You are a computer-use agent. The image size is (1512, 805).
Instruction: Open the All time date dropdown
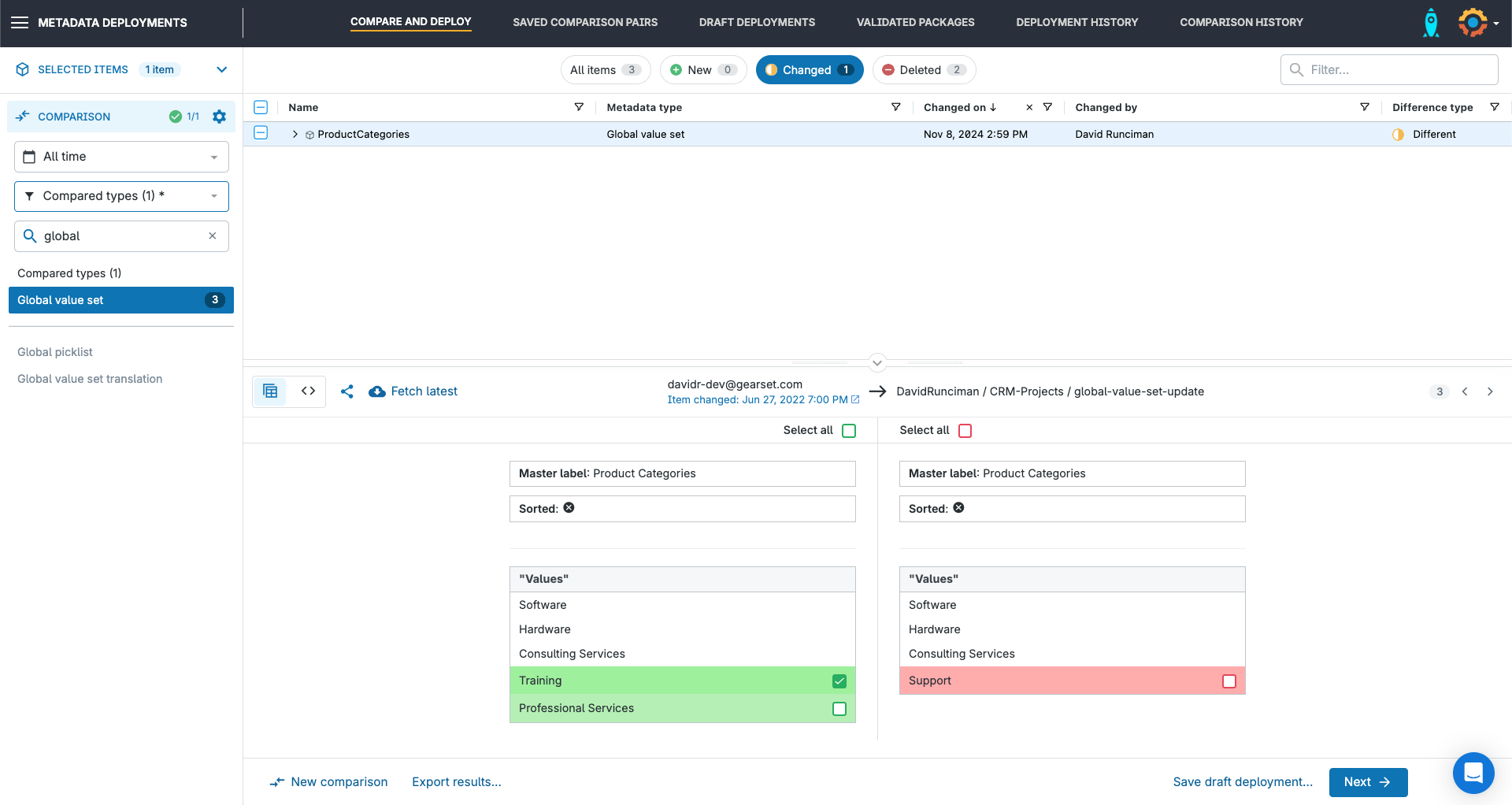point(121,156)
